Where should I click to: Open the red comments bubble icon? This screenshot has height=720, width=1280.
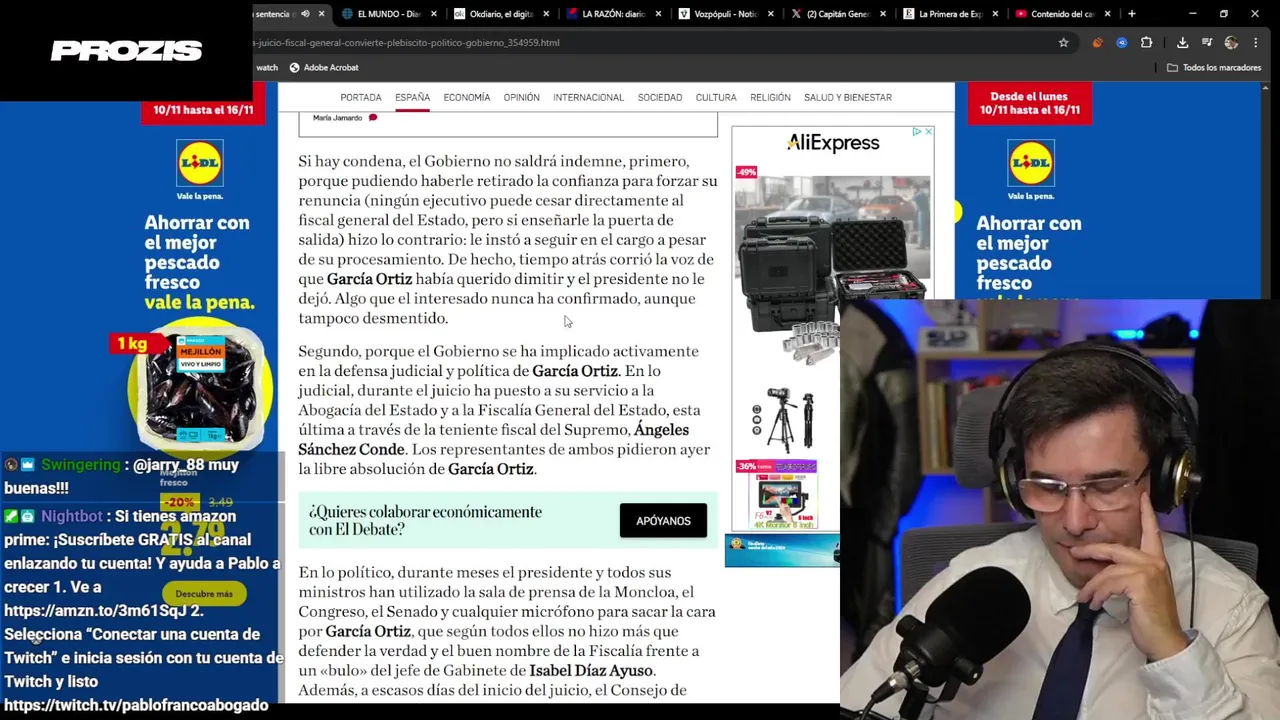[x=373, y=118]
